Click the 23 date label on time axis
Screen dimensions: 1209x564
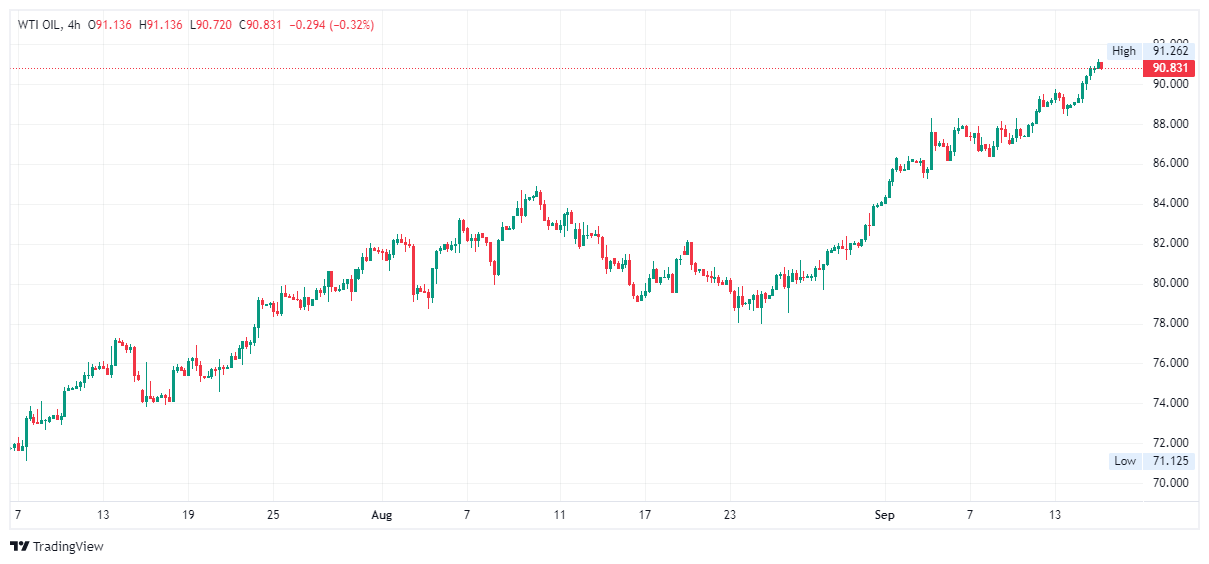[x=731, y=515]
